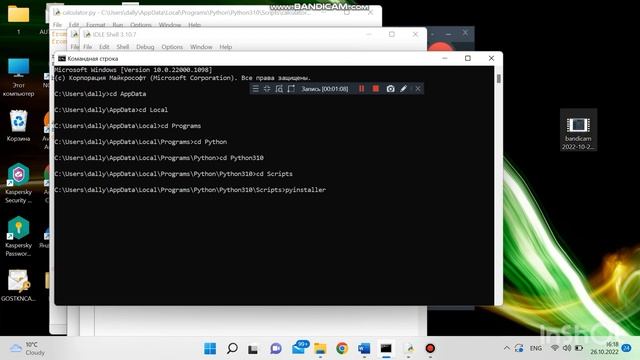Click the 'cd AppData' line in Command Prompt
Image resolution: width=640 pixels, height=360 pixels.
click(100, 94)
